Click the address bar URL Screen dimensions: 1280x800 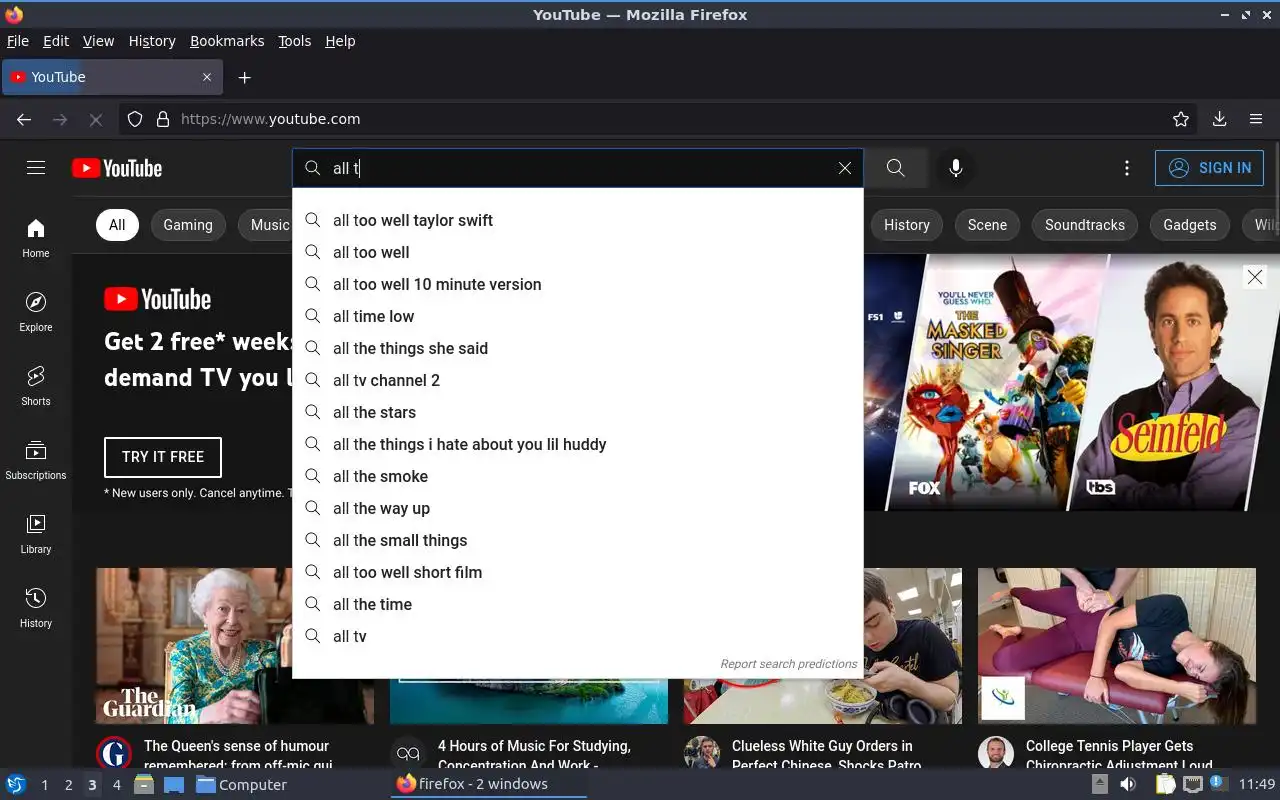coord(270,119)
